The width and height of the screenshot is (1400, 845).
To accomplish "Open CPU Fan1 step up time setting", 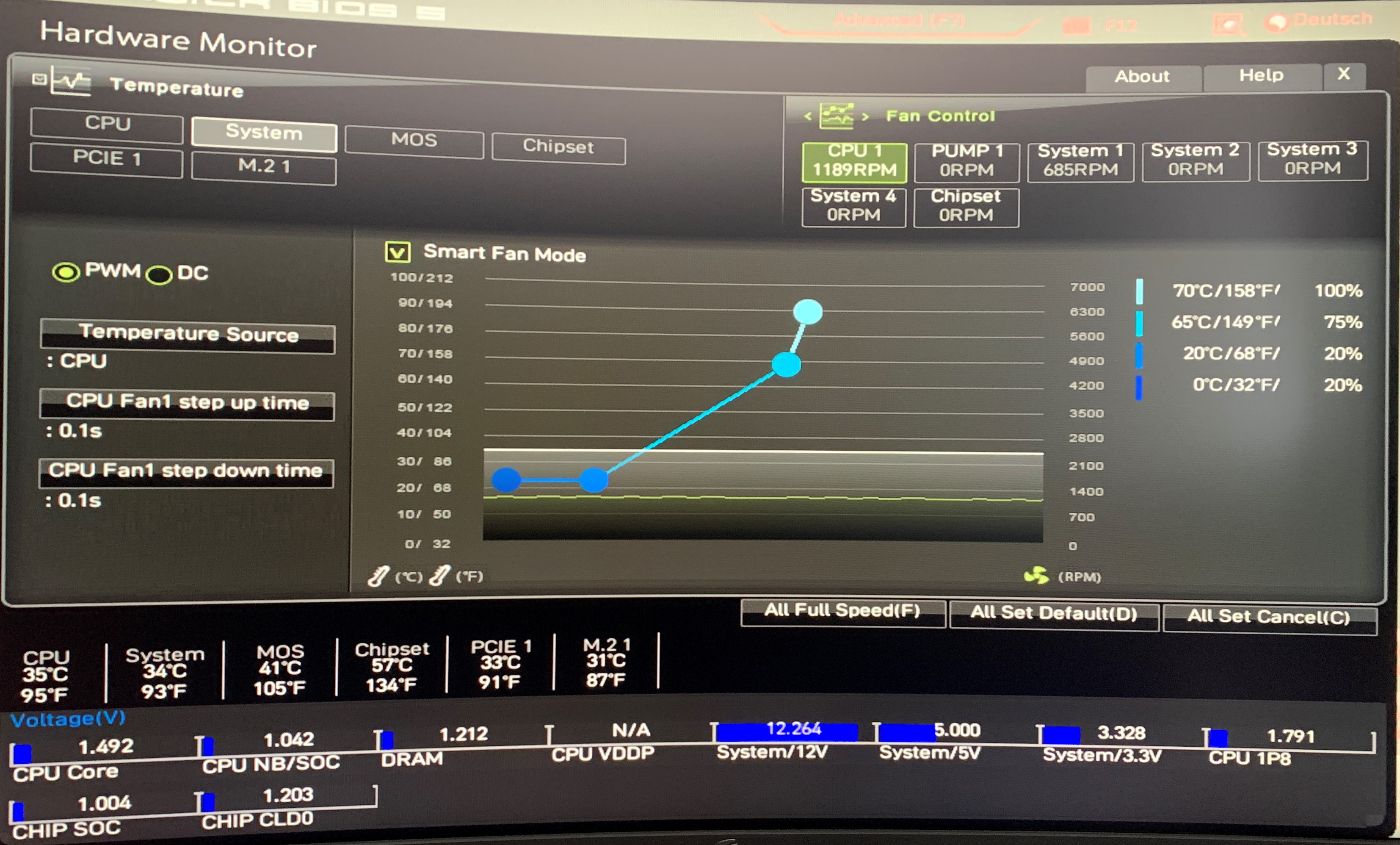I will coord(187,404).
